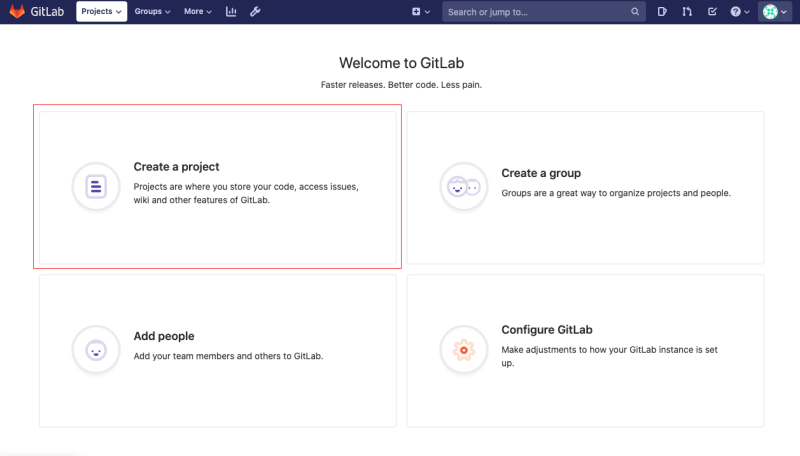Open the Help question mark menu
800x456 pixels.
(739, 12)
